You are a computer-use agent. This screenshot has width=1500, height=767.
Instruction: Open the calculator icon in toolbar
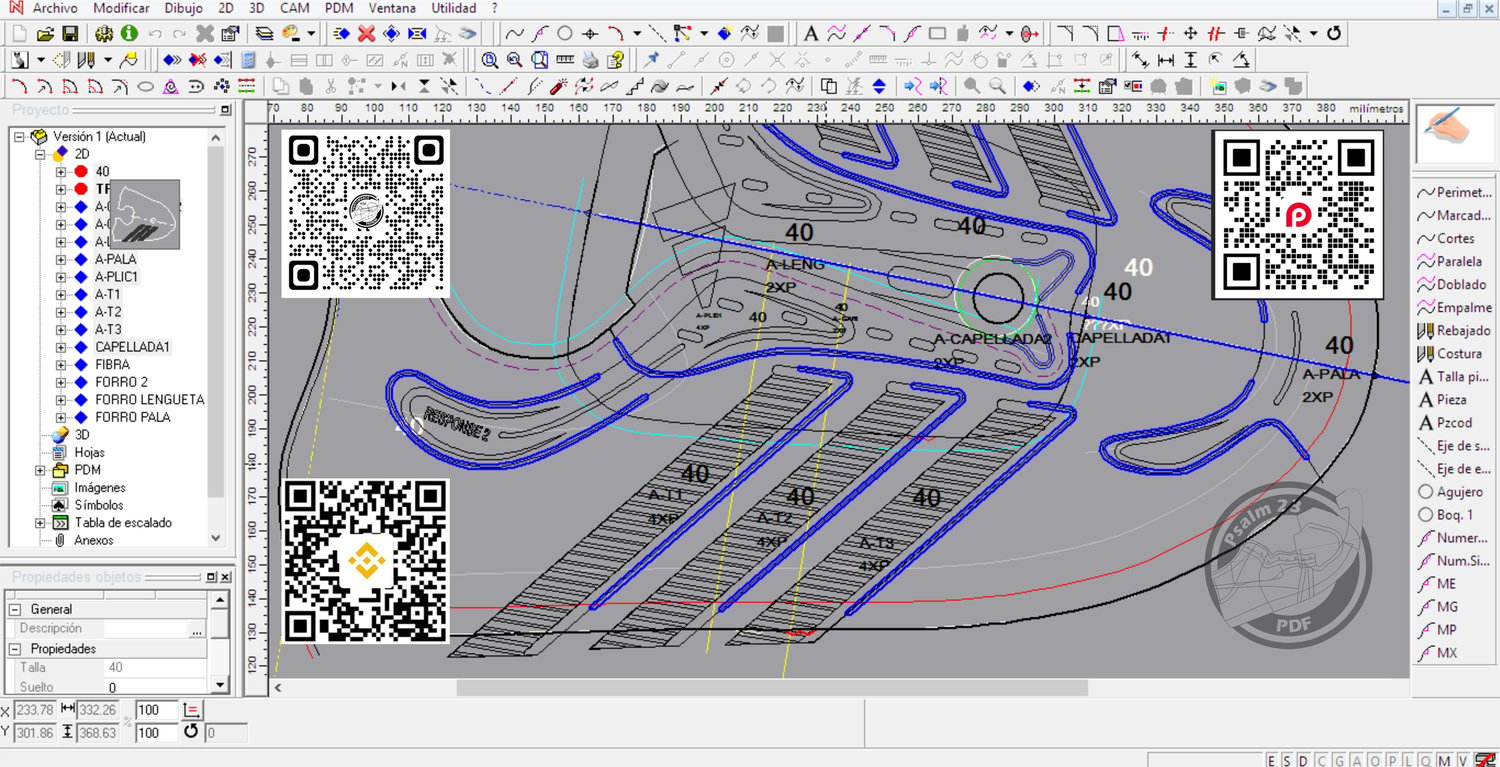point(248,60)
